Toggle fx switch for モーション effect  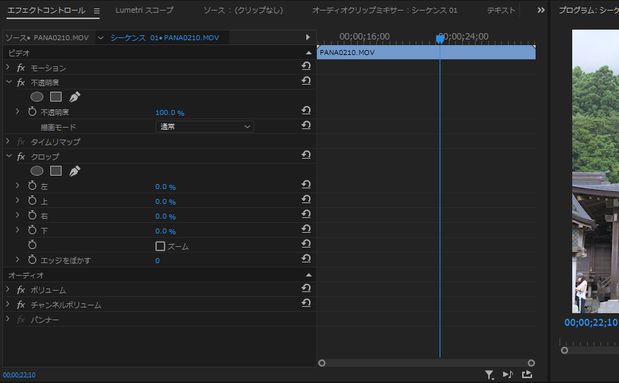(21, 68)
